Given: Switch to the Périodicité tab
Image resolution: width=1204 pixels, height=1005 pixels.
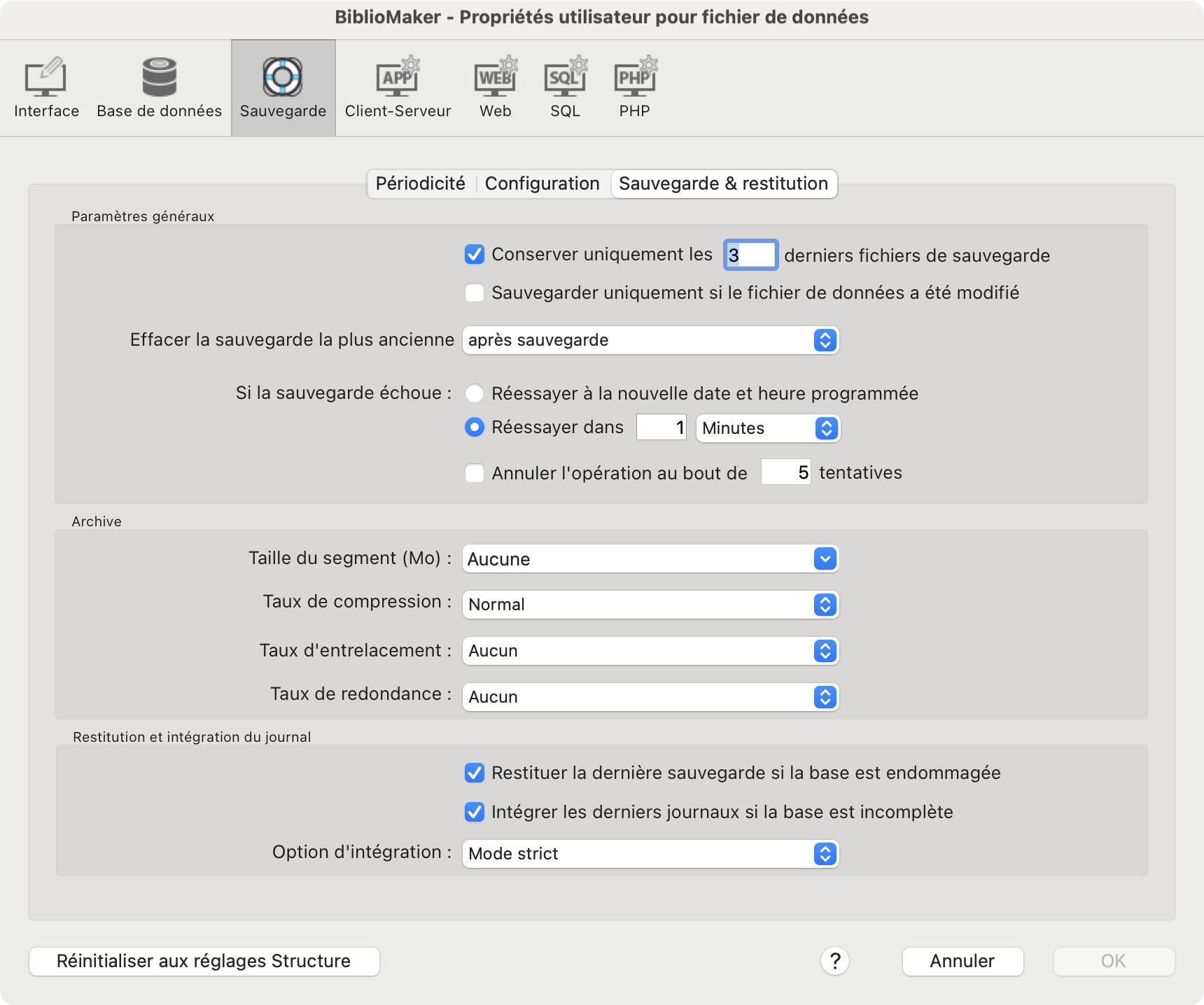Looking at the screenshot, I should (420, 183).
